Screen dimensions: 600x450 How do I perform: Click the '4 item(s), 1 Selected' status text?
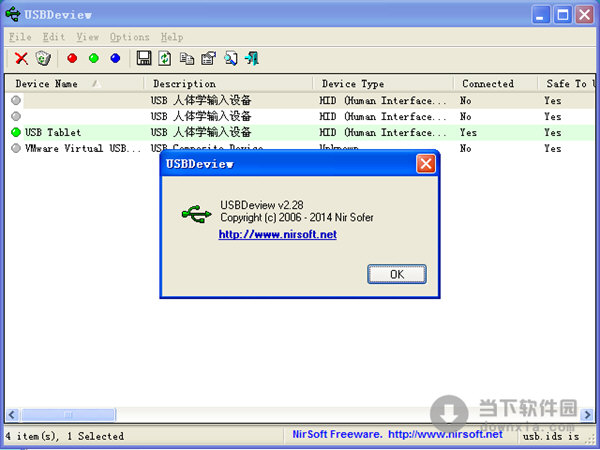tap(65, 436)
